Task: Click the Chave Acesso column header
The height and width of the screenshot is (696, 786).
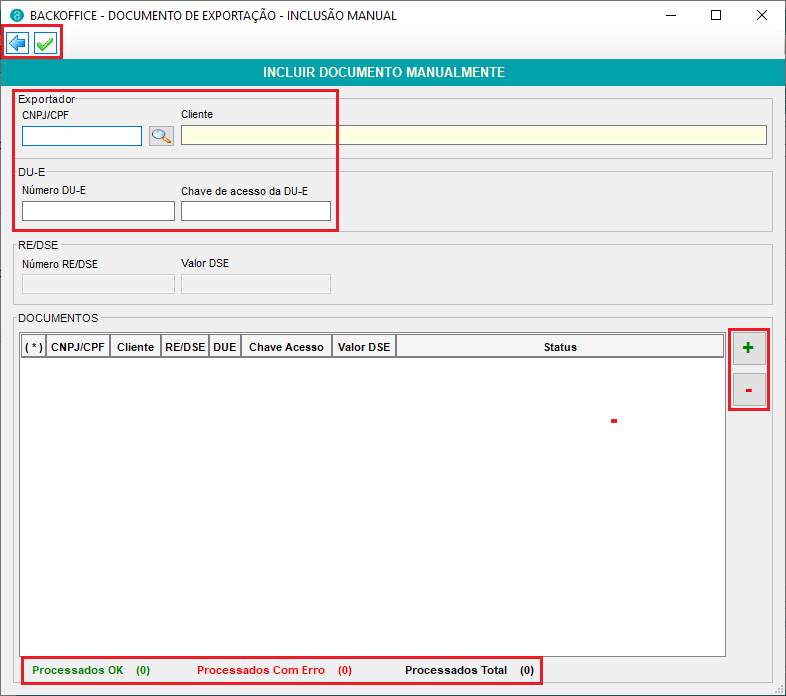Action: [x=286, y=347]
